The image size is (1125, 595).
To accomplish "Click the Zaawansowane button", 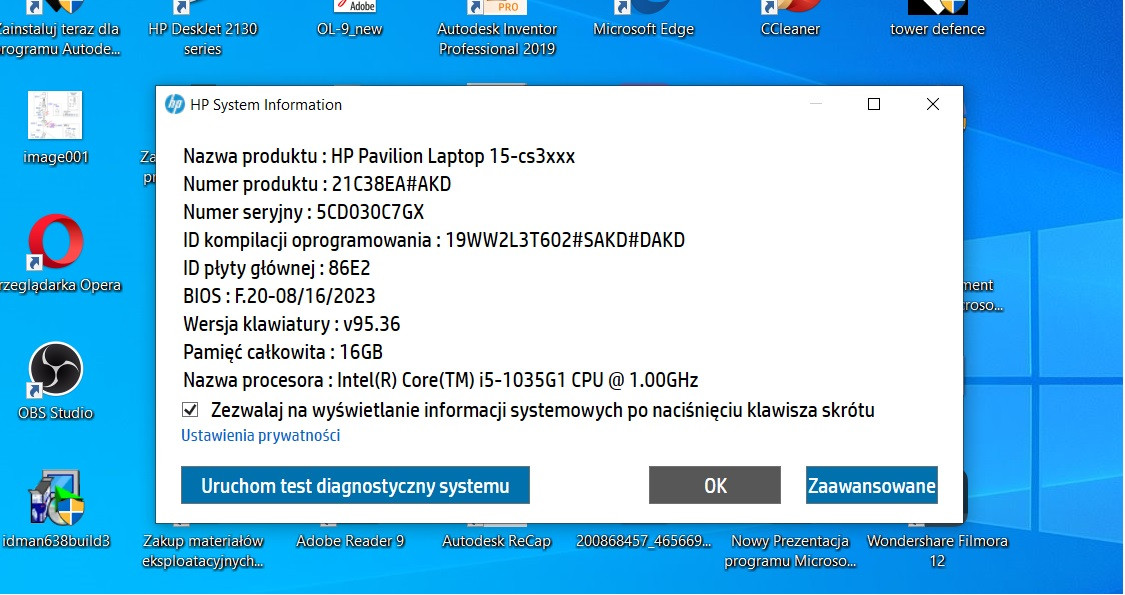I will (871, 484).
